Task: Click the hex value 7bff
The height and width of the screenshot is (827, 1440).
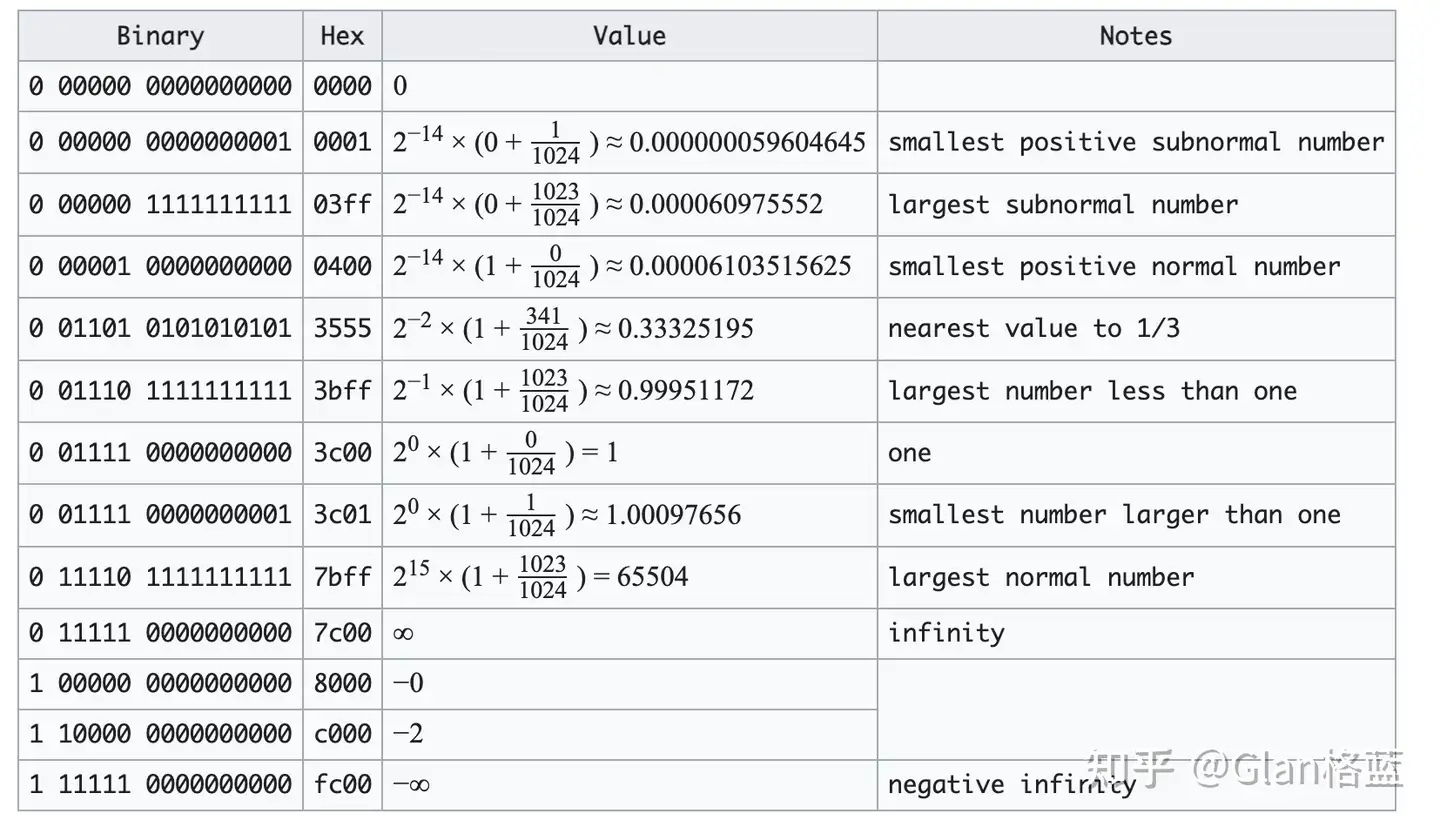Action: point(342,577)
